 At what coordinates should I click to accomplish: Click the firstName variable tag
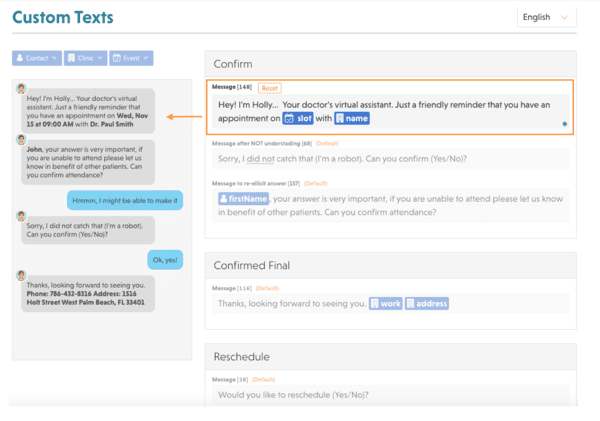243,199
